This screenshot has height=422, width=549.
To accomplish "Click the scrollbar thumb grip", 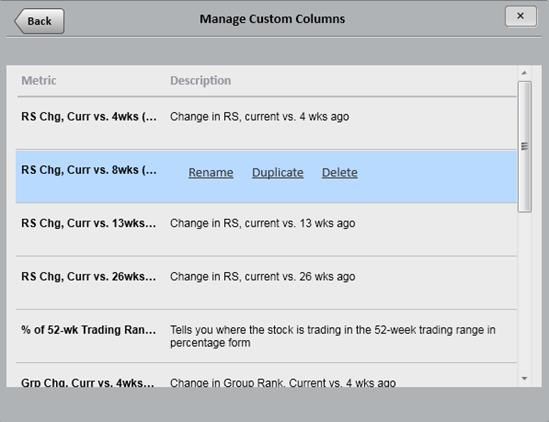I will coord(524,146).
